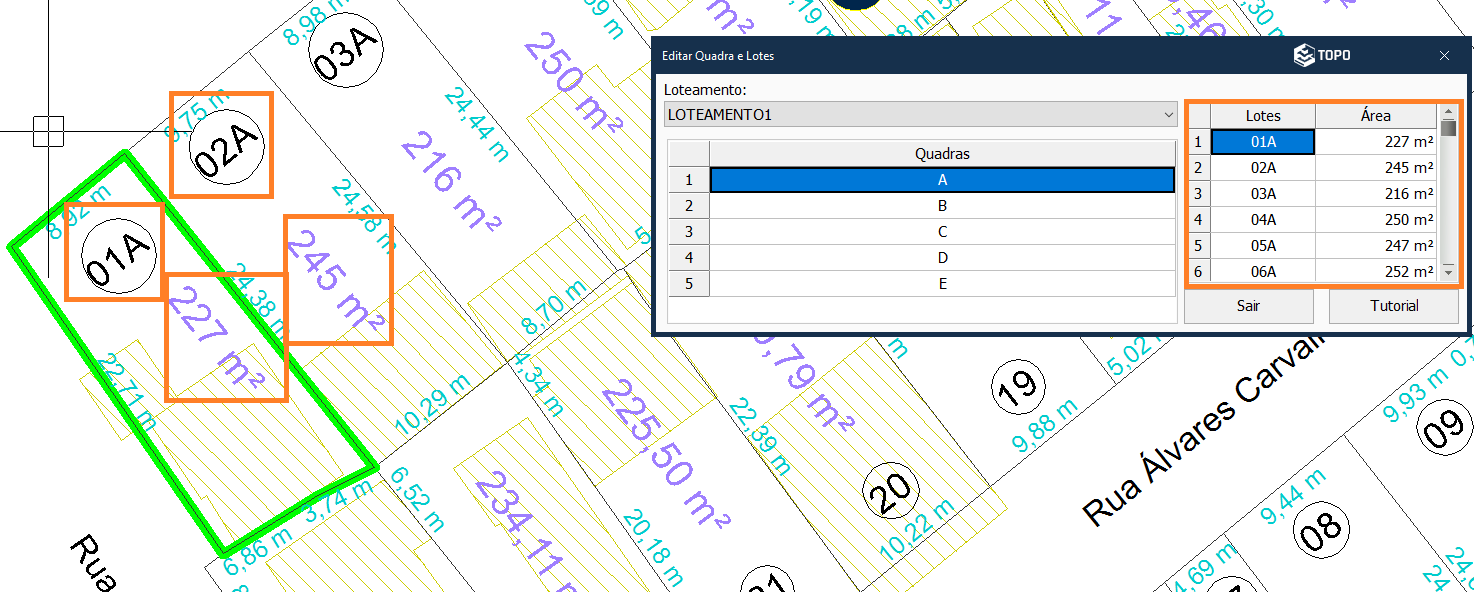The image size is (1474, 592).
Task: Select Quadra B in the list
Action: point(941,206)
